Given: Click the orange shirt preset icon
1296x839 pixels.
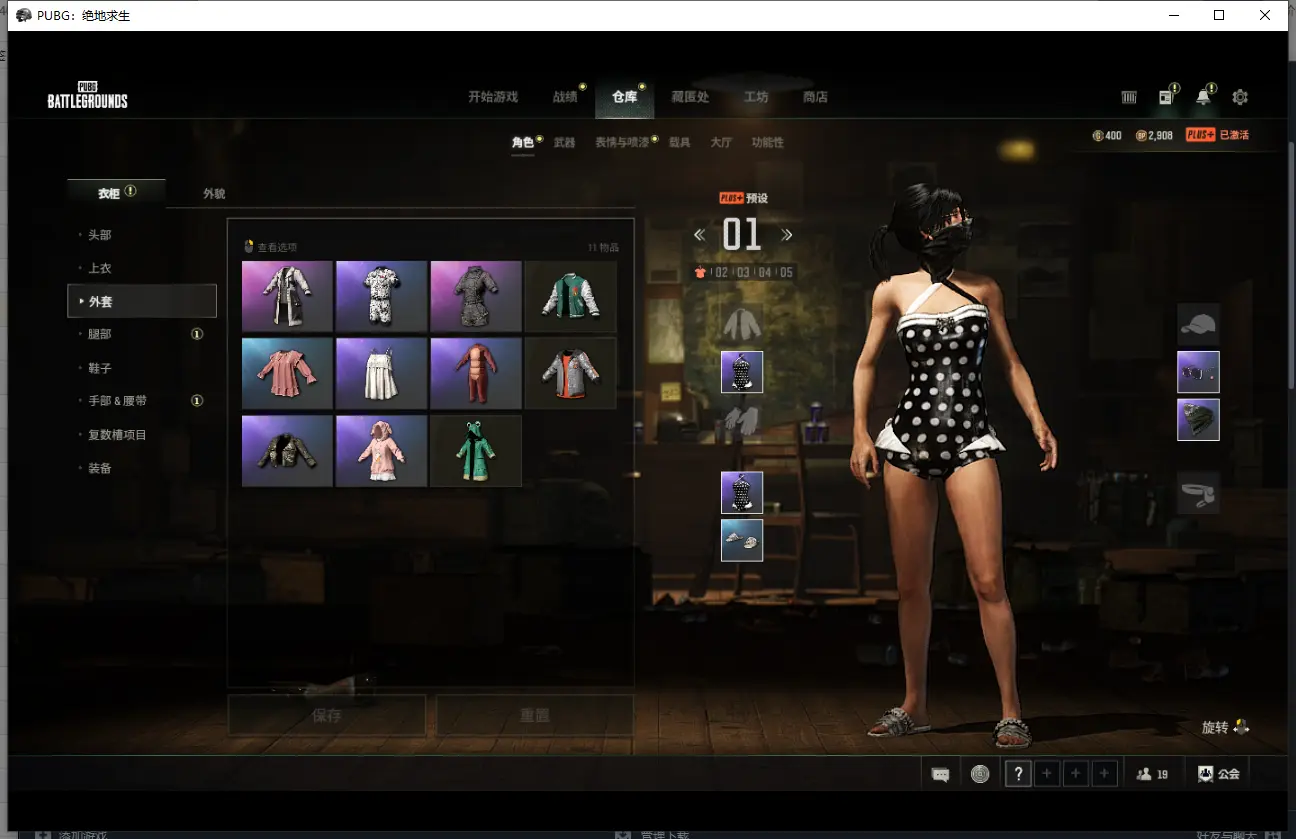Looking at the screenshot, I should 700,272.
